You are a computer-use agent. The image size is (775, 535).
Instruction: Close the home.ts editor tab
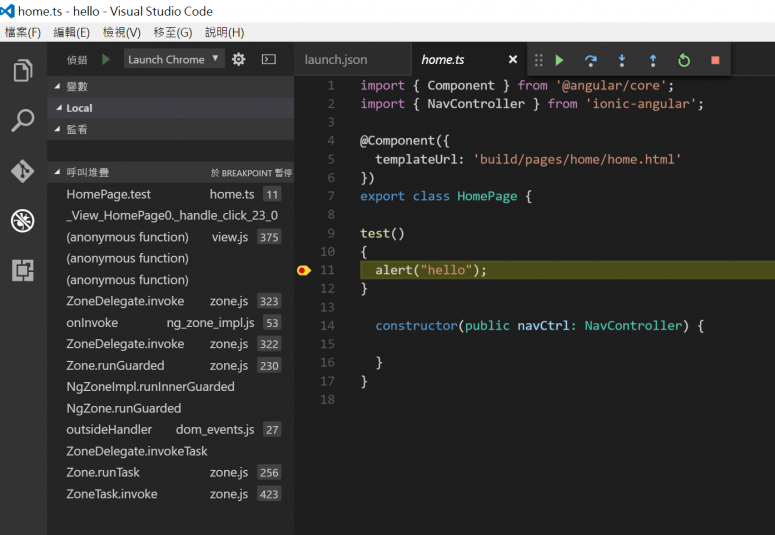(x=513, y=60)
